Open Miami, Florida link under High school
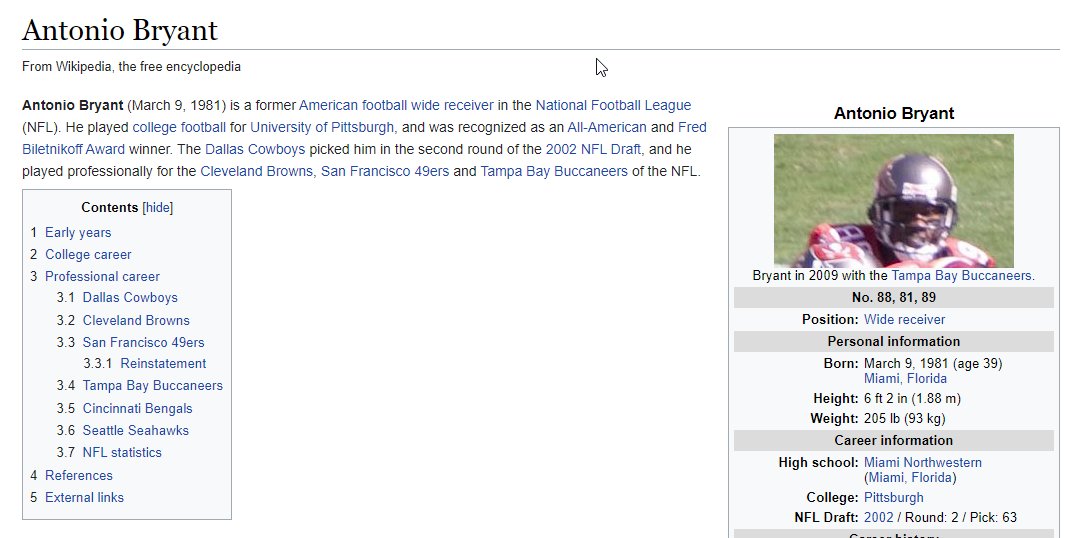Image resolution: width=1070 pixels, height=538 pixels. (910, 477)
